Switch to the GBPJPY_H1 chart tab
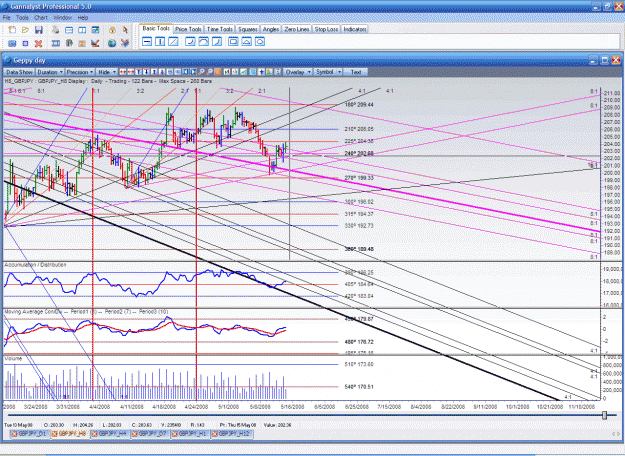The height and width of the screenshot is (456, 625). point(190,434)
